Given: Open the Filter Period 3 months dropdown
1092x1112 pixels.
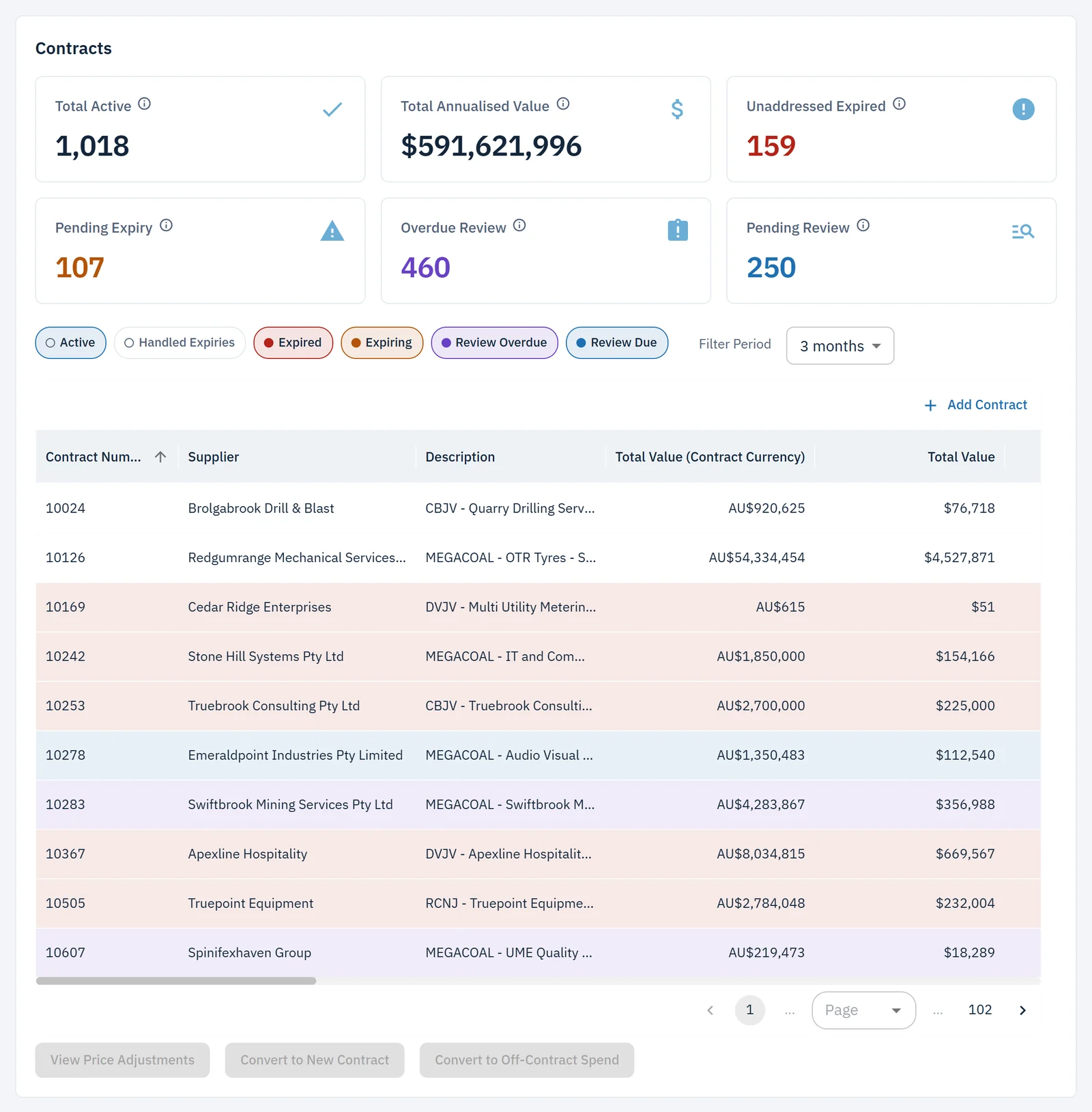Looking at the screenshot, I should coord(840,346).
